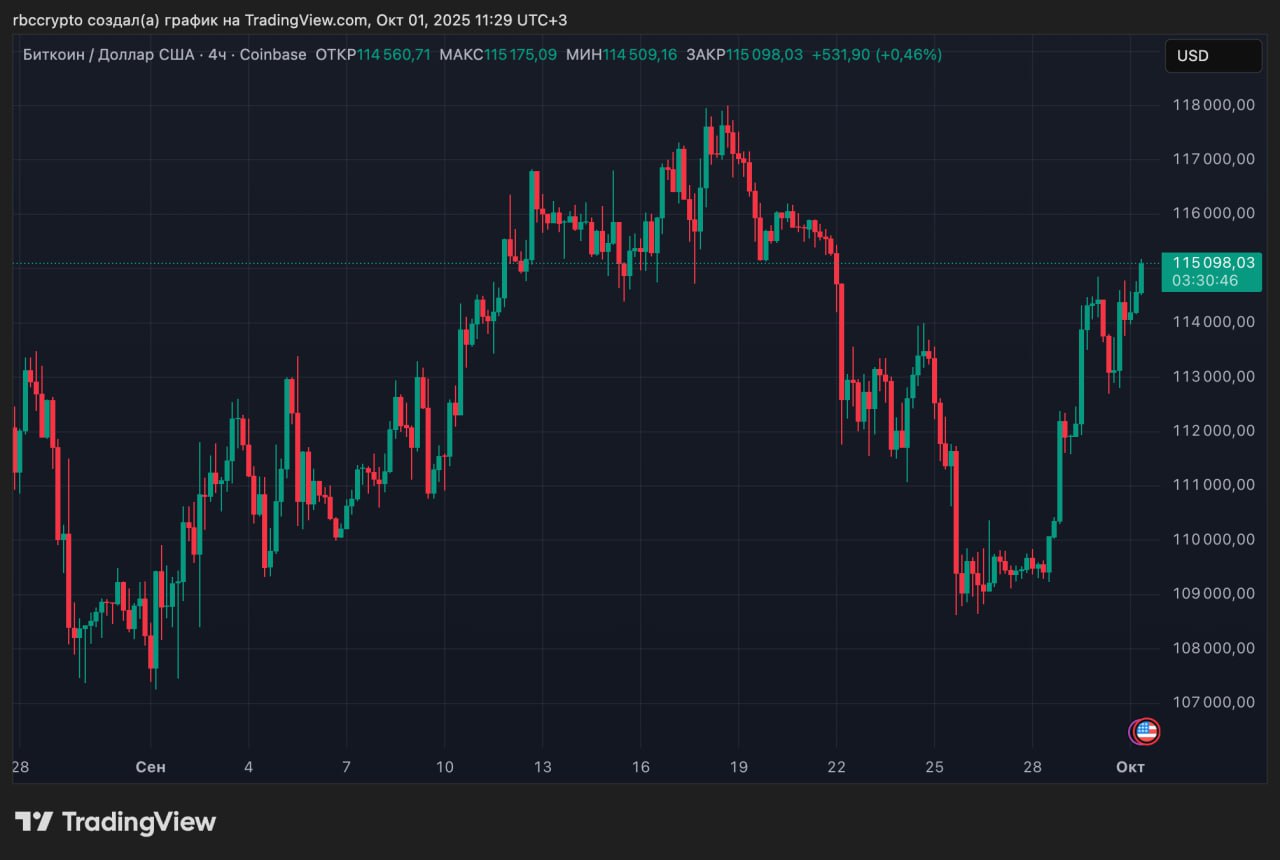Open the USD currency selector
This screenshot has height=860, width=1280.
click(x=1212, y=56)
